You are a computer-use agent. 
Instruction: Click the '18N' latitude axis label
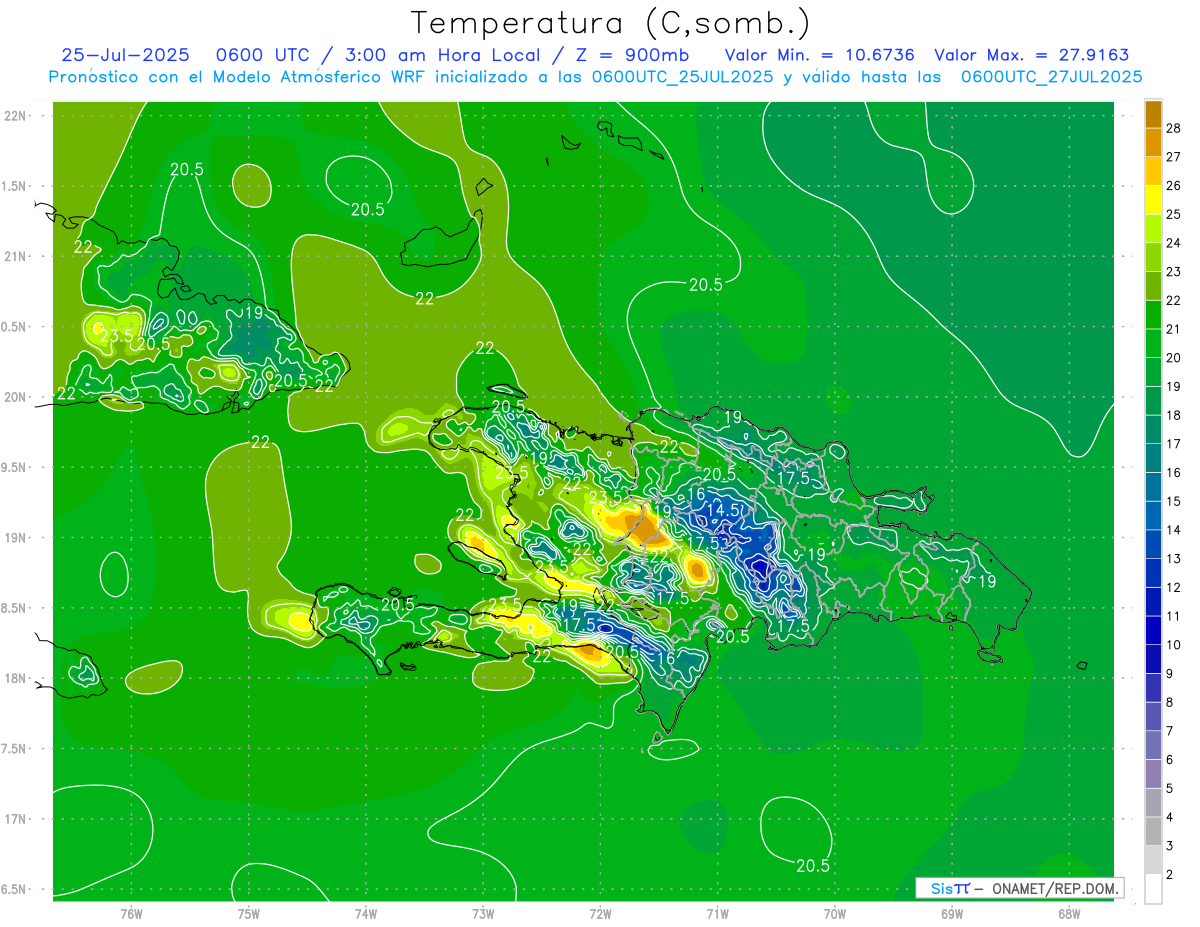(15, 678)
